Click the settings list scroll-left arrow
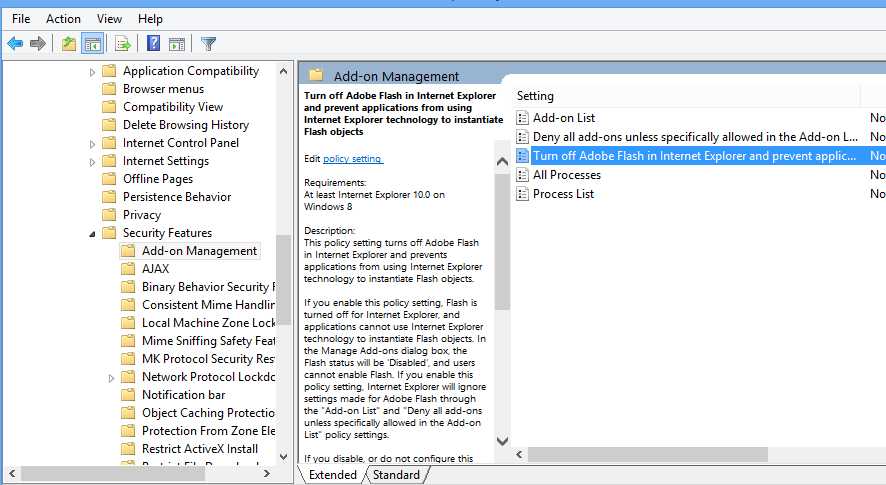 coord(519,454)
